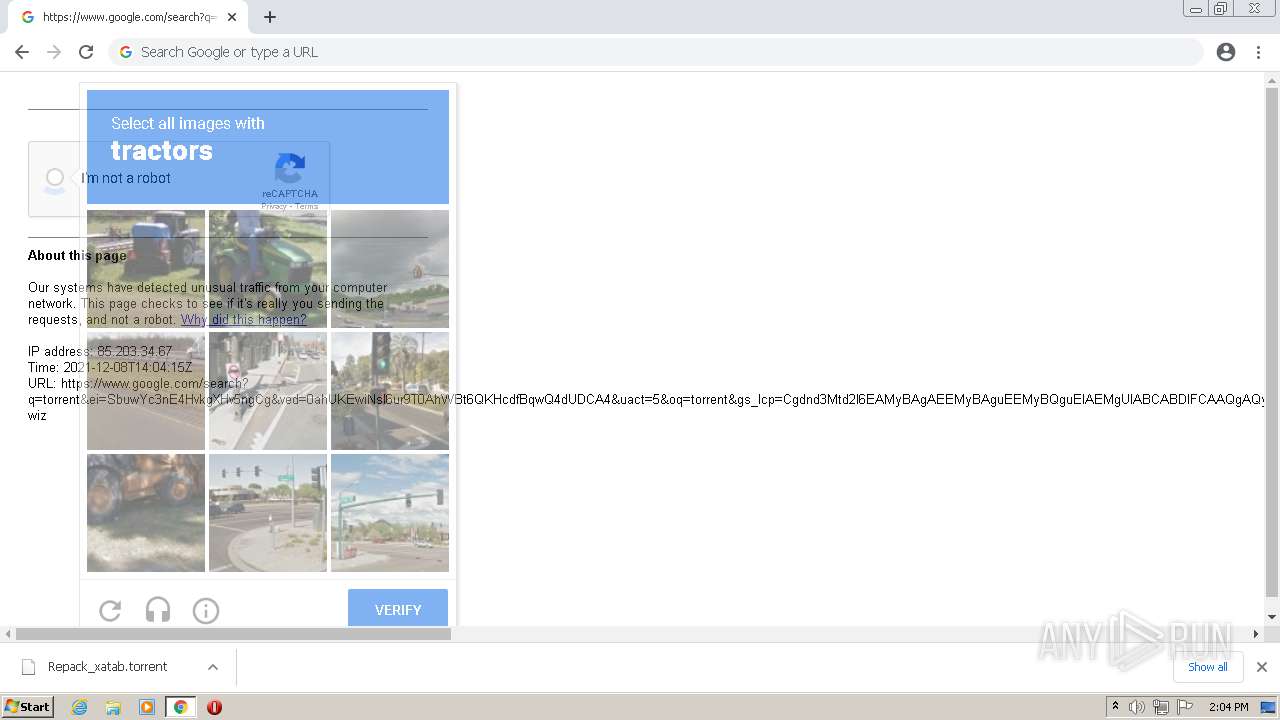Click the horizontal scrollbar thumb
1280x720 pixels.
point(233,634)
